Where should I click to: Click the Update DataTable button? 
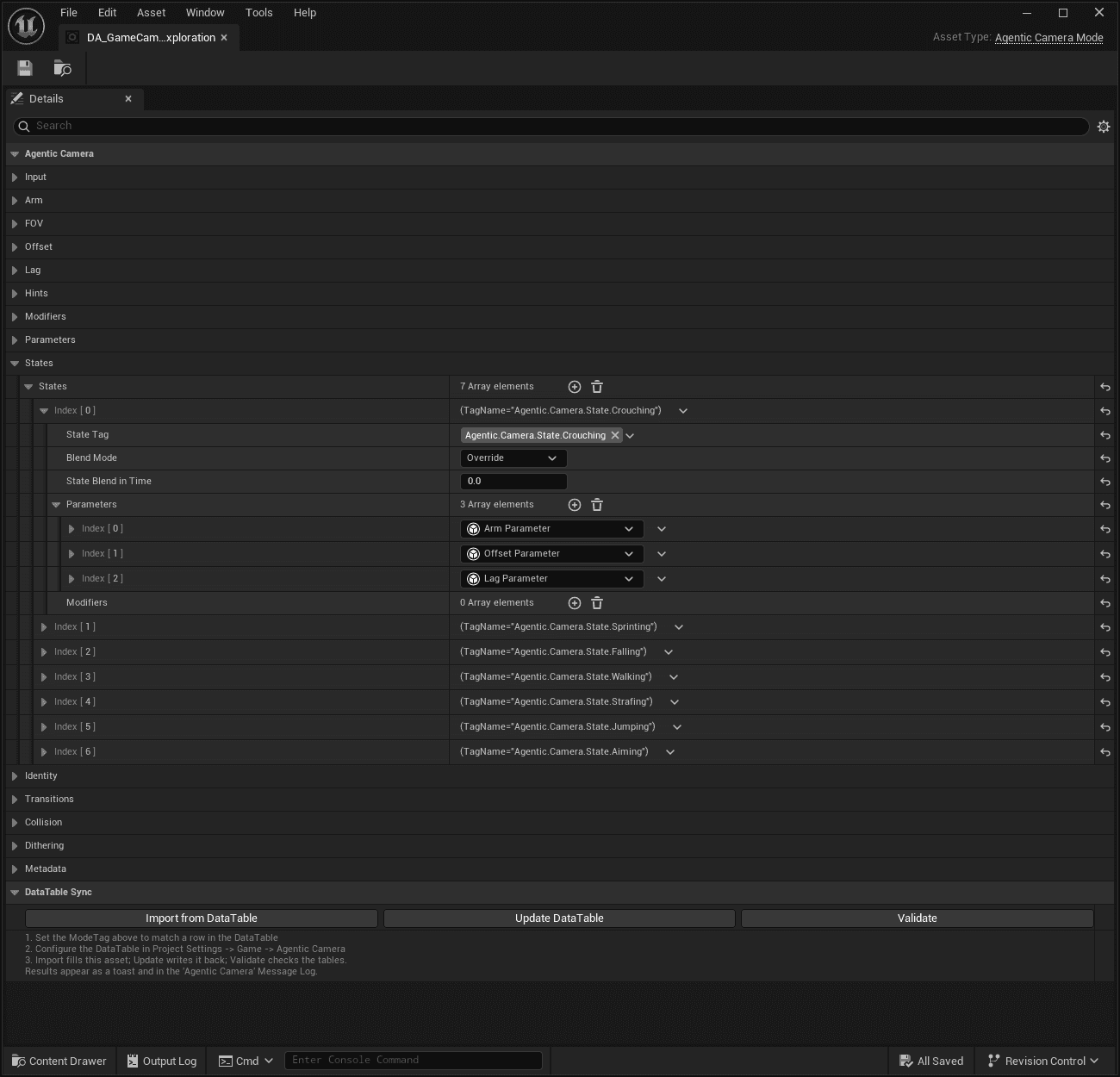click(x=559, y=918)
